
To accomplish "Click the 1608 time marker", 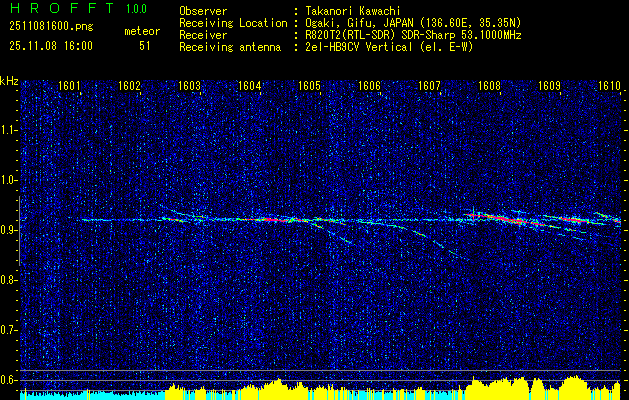I will [489, 86].
